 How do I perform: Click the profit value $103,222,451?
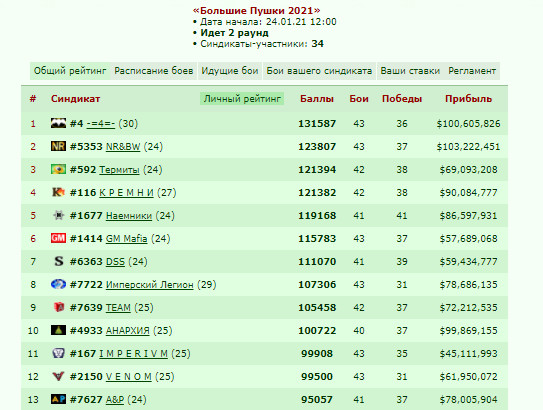click(x=469, y=146)
